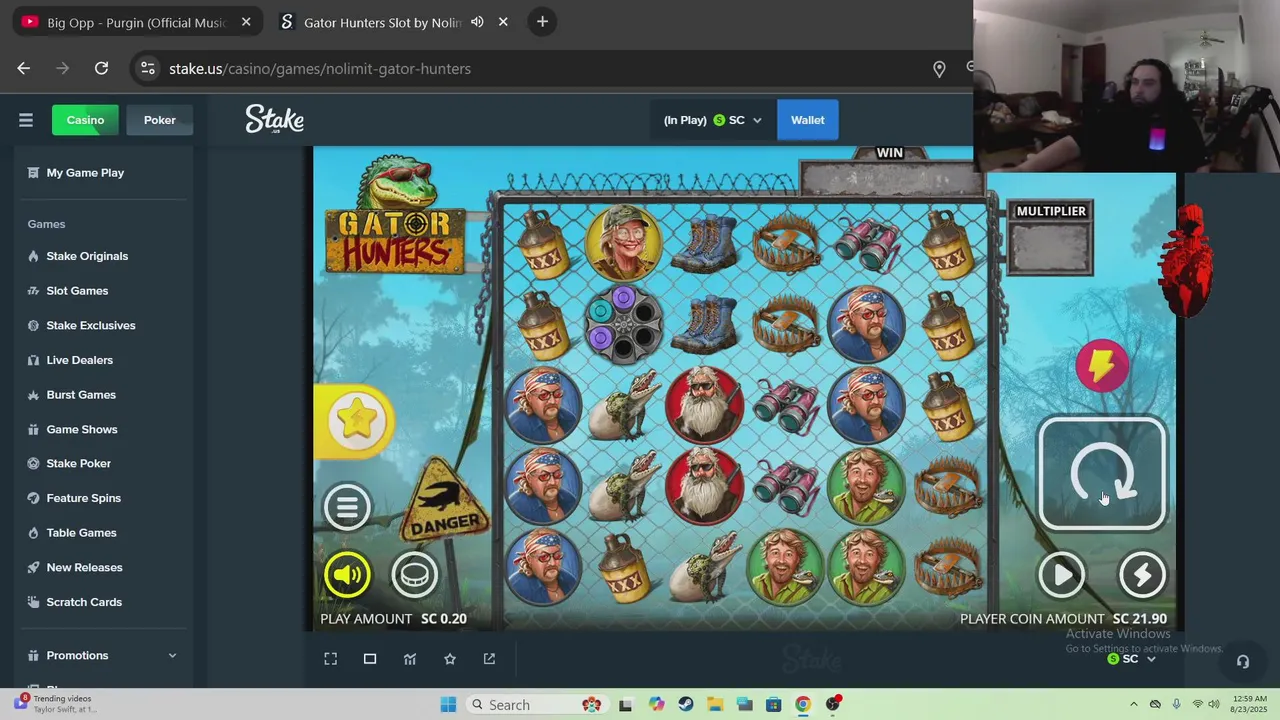
Task: Reload the page
Action: click(x=101, y=68)
